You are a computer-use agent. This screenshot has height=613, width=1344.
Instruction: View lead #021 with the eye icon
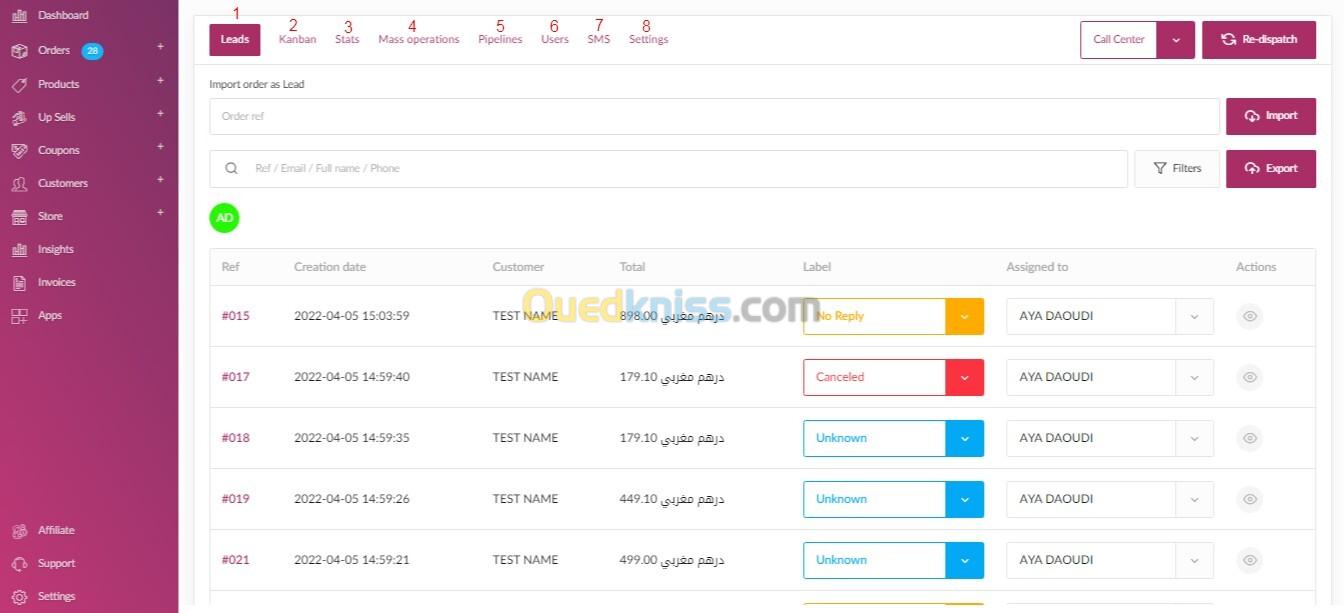click(x=1249, y=561)
